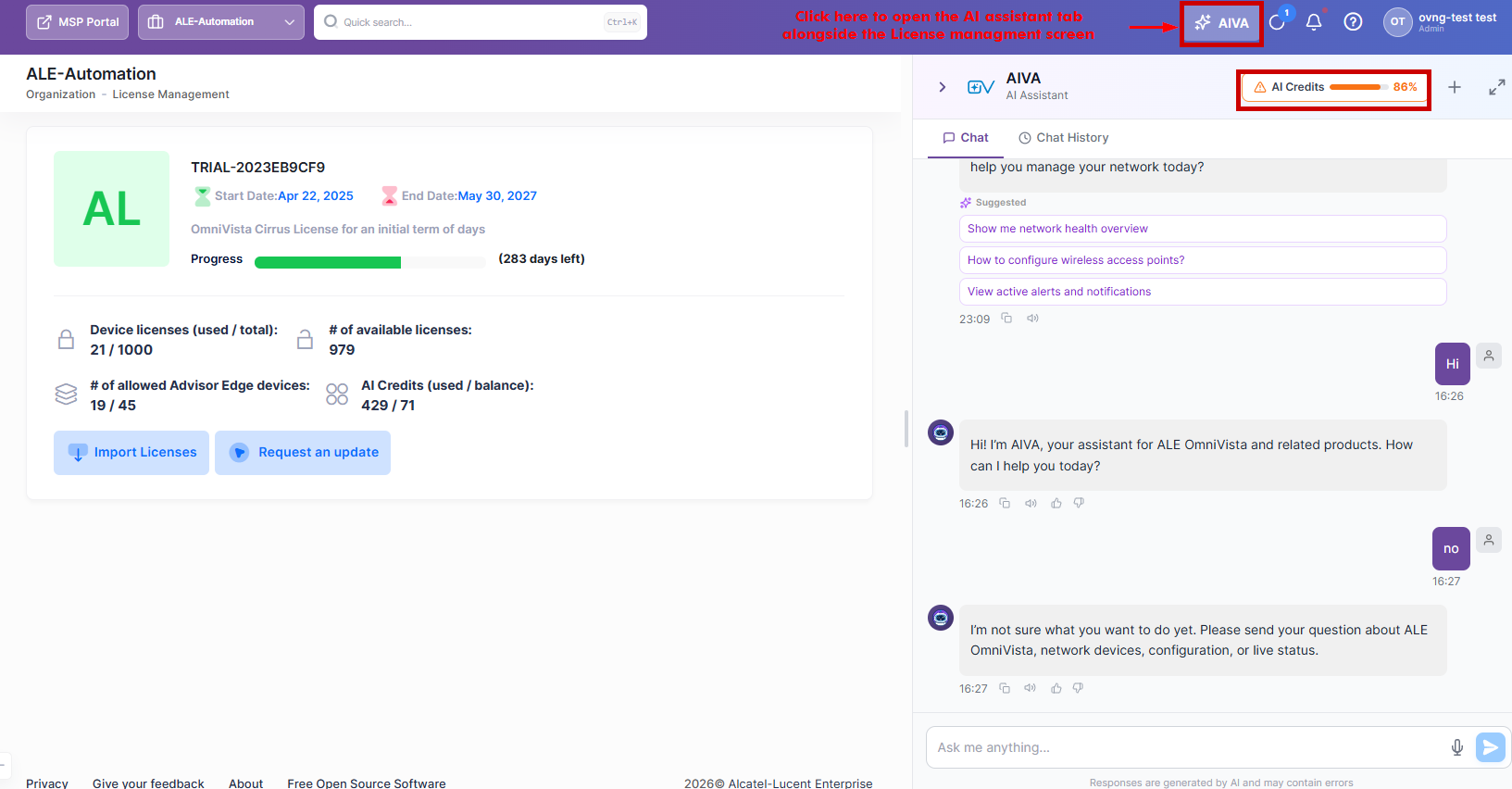Switch to the Chat tab
Viewport: 1512px width, 789px height.
click(x=966, y=138)
